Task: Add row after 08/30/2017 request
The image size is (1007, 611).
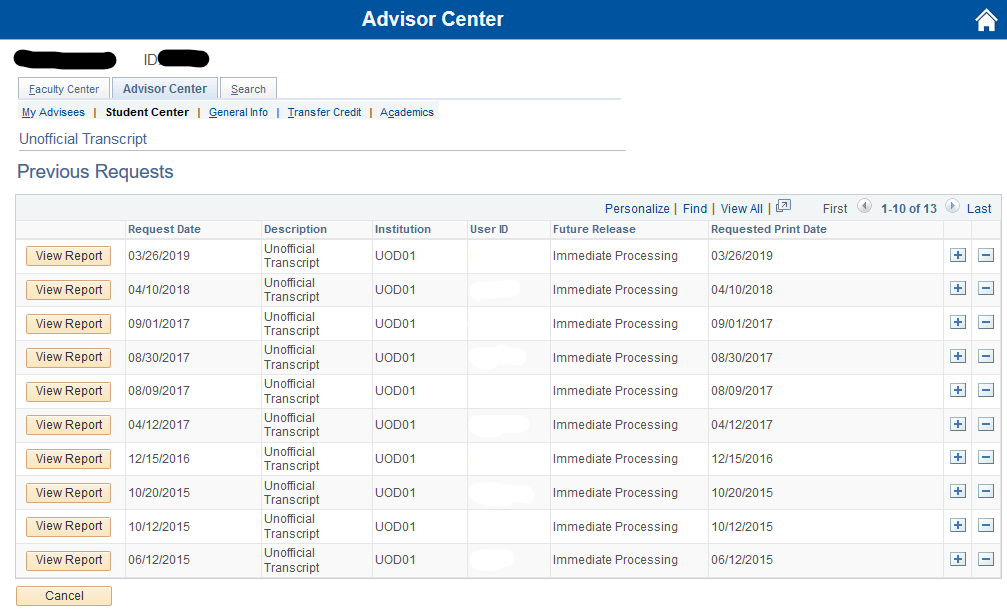Action: point(958,357)
